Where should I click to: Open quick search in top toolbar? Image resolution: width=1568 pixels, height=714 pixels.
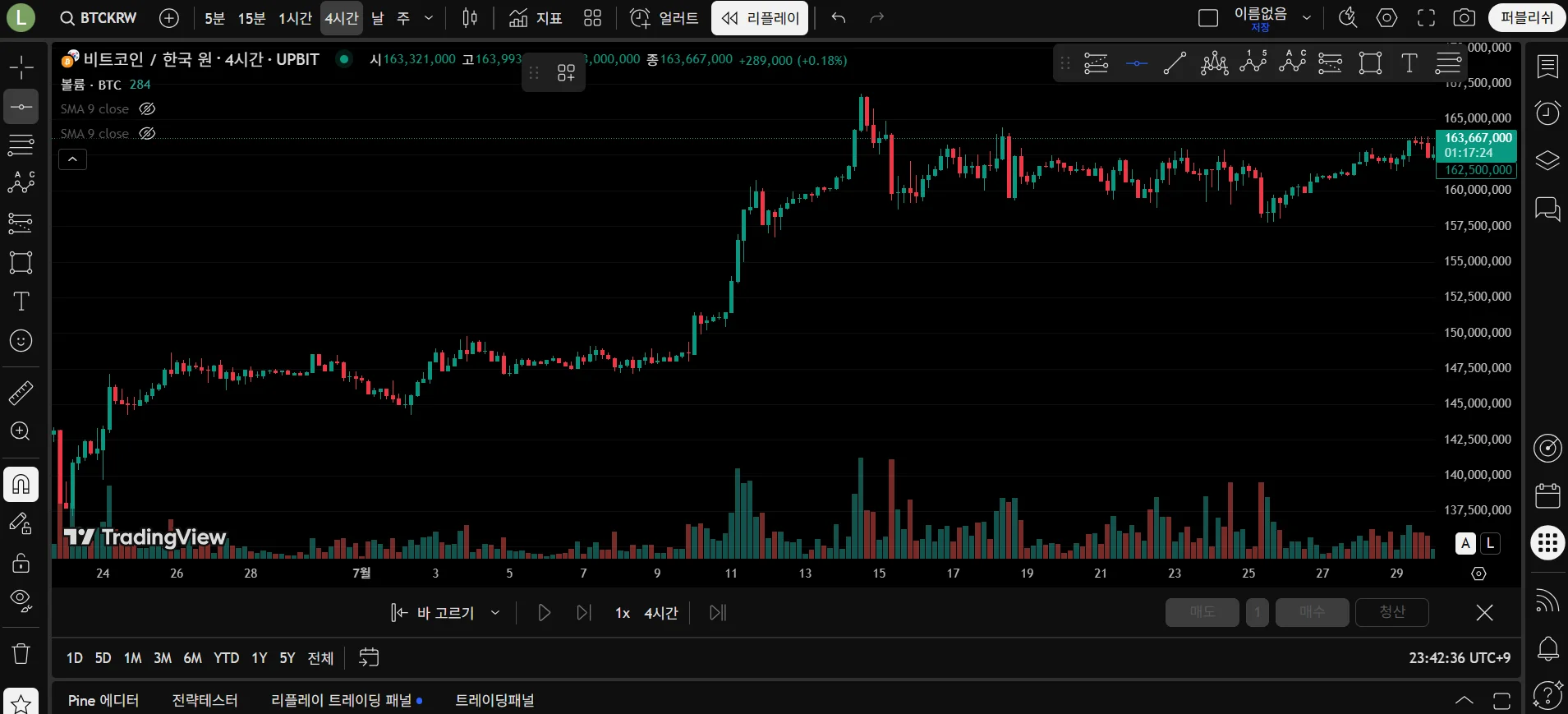click(x=1348, y=18)
